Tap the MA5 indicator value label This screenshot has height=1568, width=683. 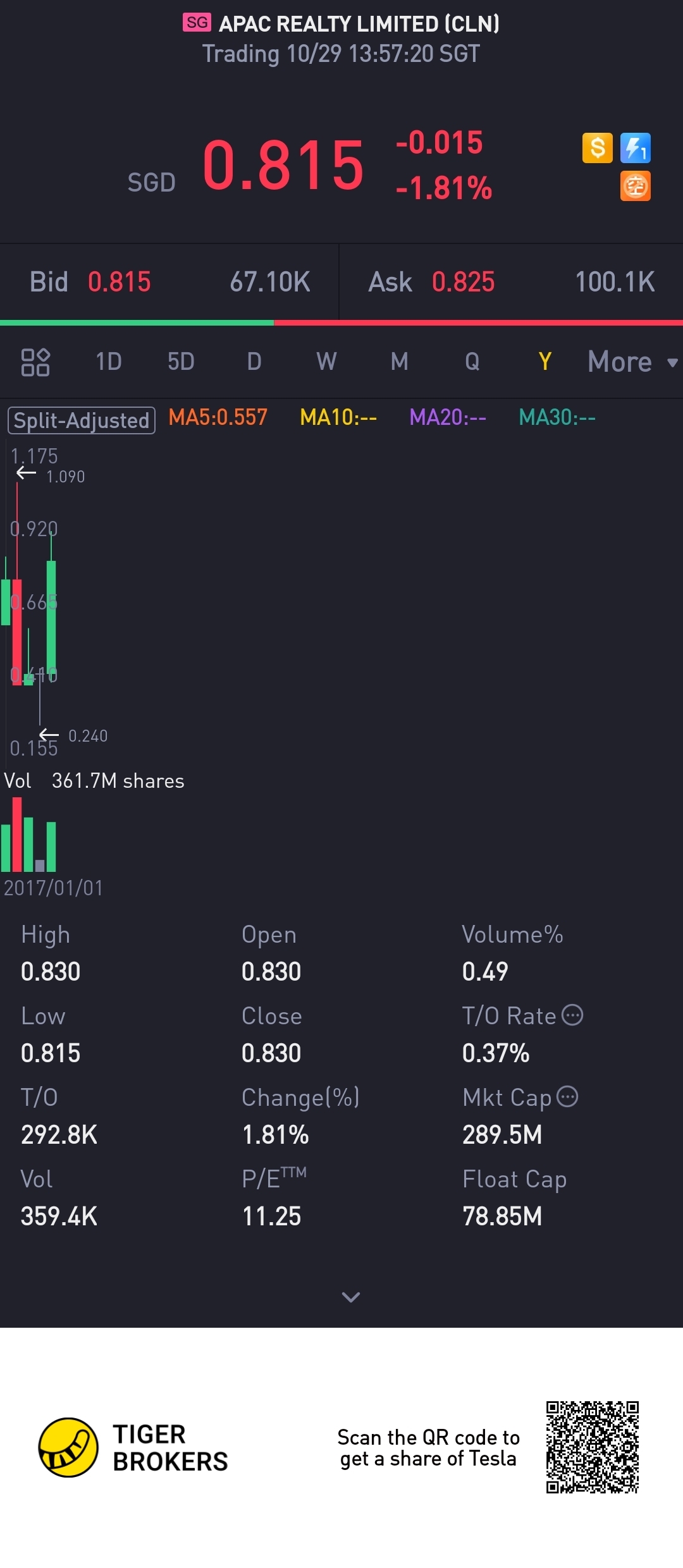point(218,417)
